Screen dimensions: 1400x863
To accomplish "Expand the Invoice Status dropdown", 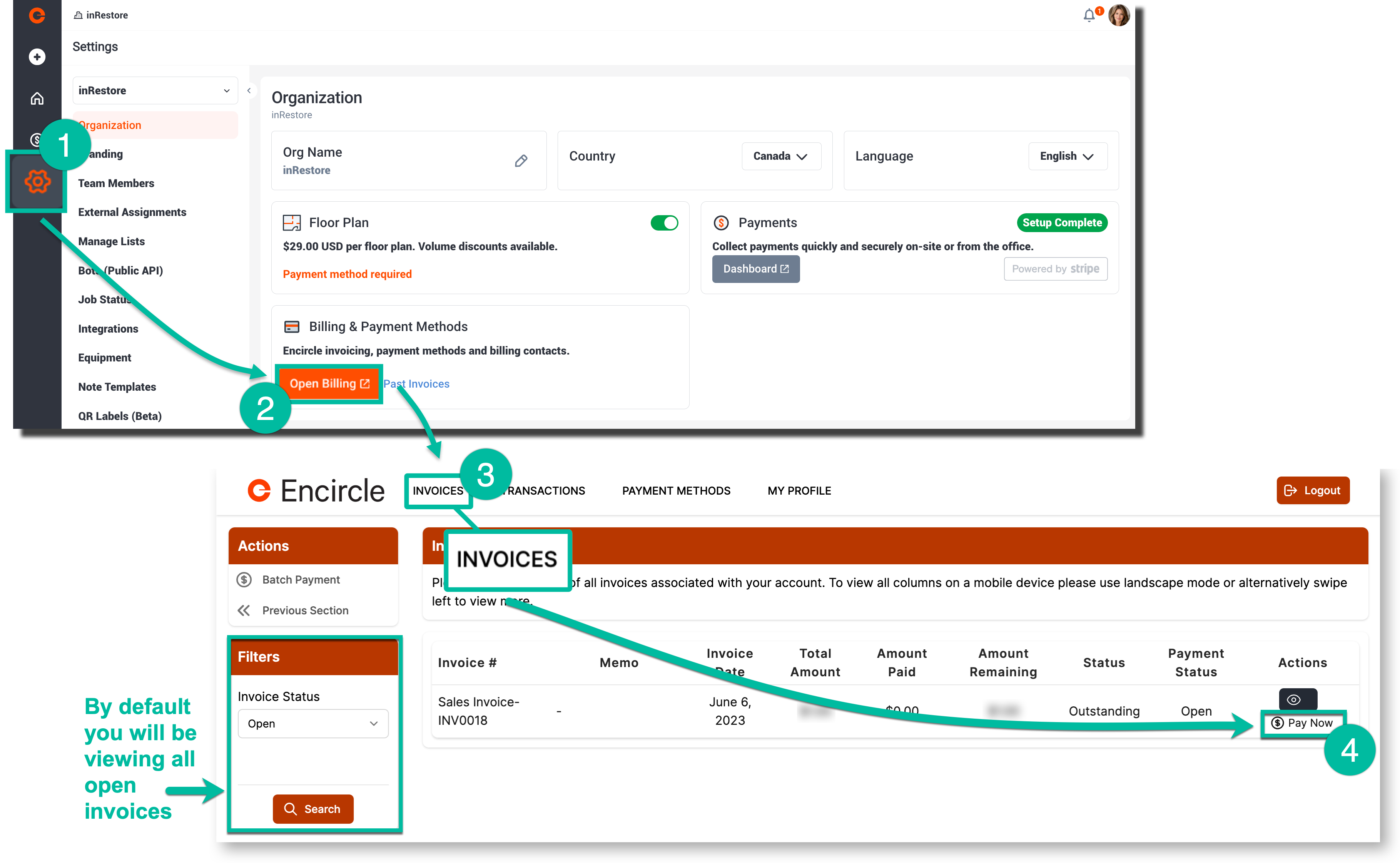I will click(312, 723).
